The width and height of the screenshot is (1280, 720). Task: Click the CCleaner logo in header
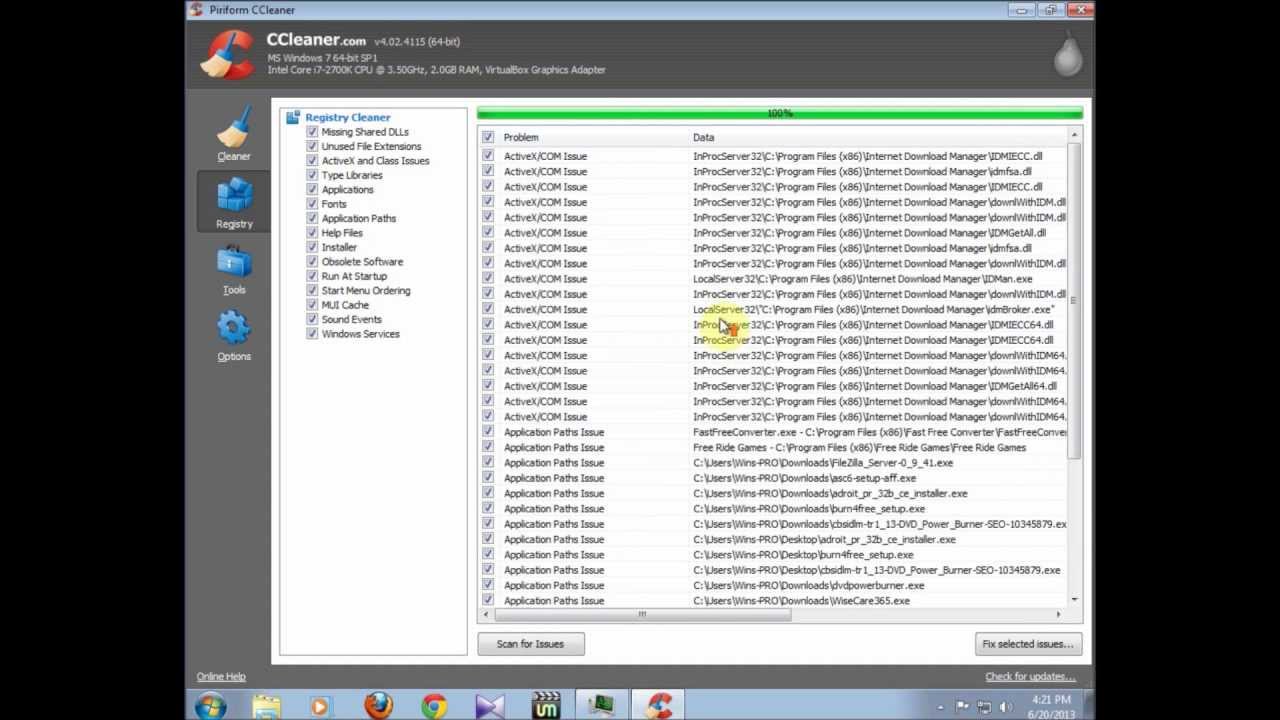228,54
